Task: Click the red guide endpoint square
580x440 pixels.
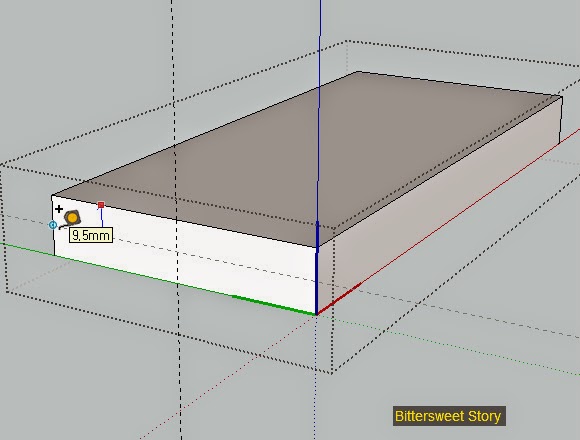Action: pyautogui.click(x=101, y=205)
